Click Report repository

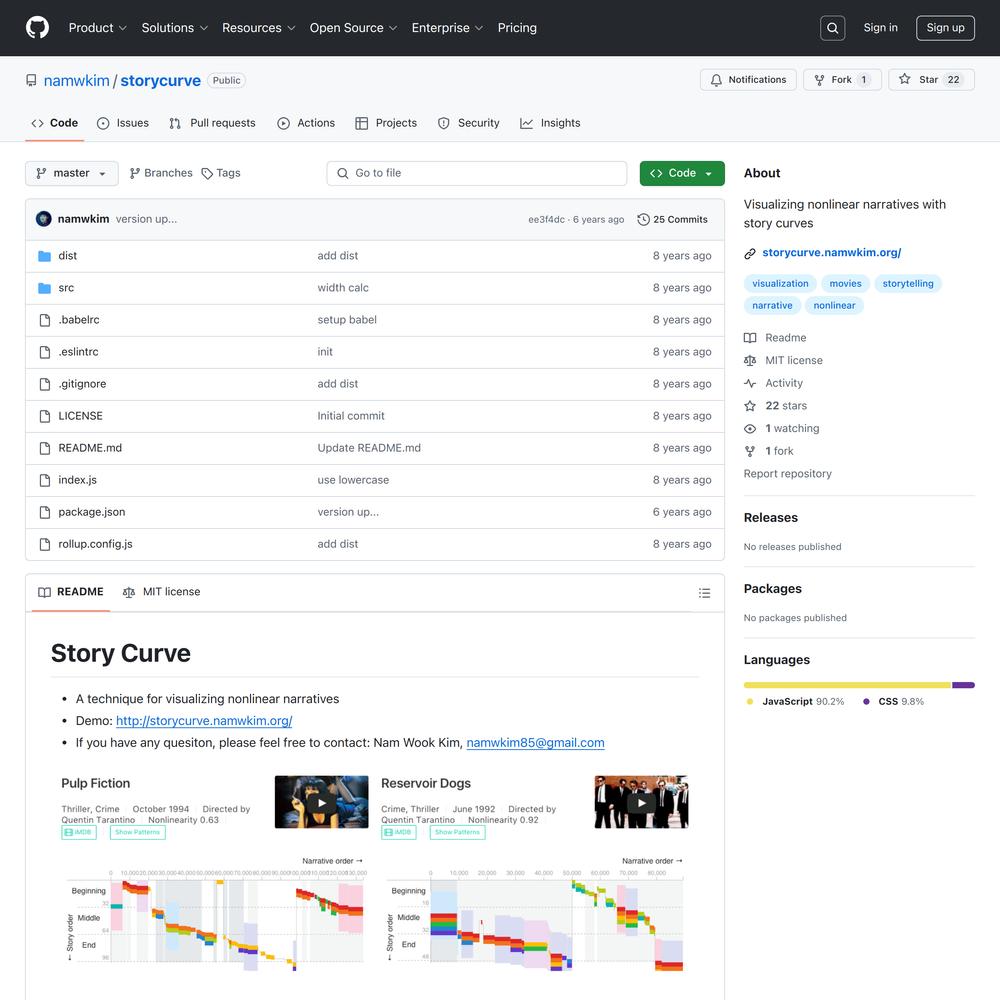coord(788,474)
